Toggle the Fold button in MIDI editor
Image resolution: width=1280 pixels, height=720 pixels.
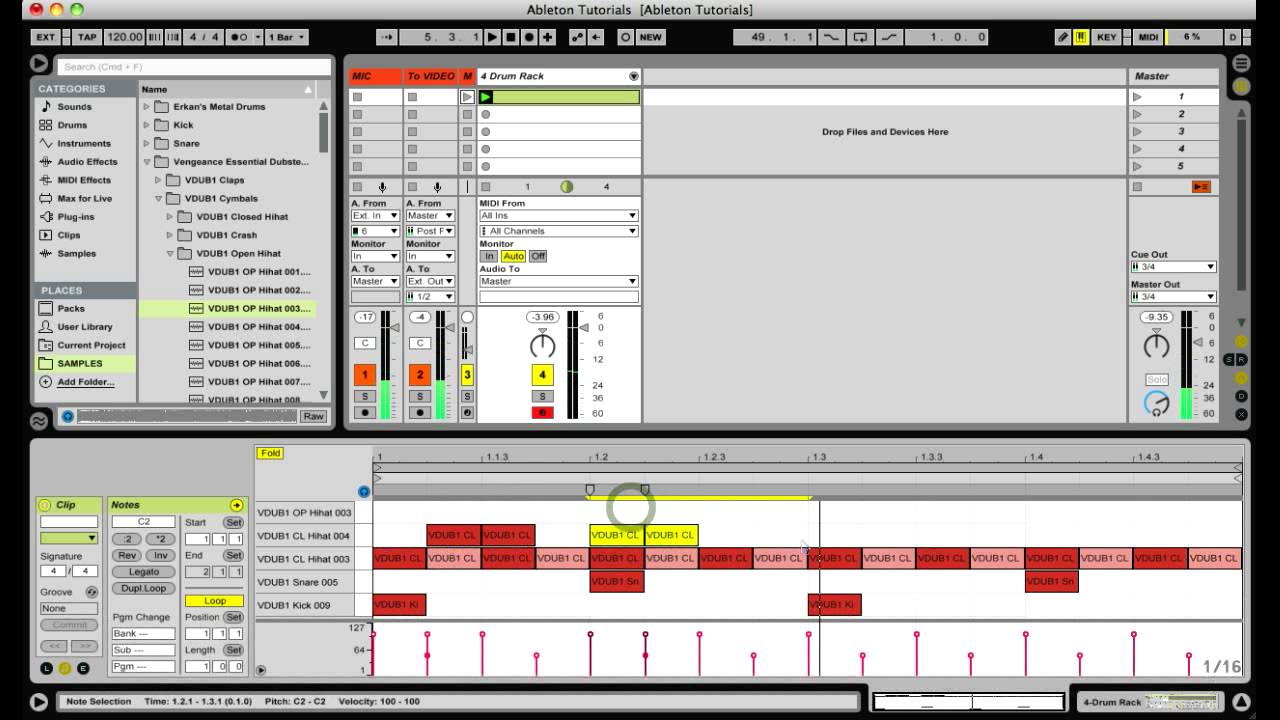click(x=270, y=453)
